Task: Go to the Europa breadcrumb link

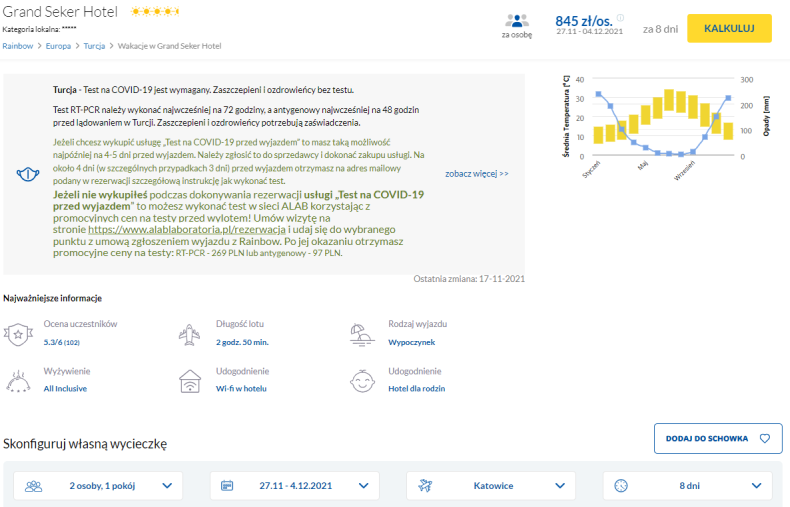Action: click(x=58, y=46)
